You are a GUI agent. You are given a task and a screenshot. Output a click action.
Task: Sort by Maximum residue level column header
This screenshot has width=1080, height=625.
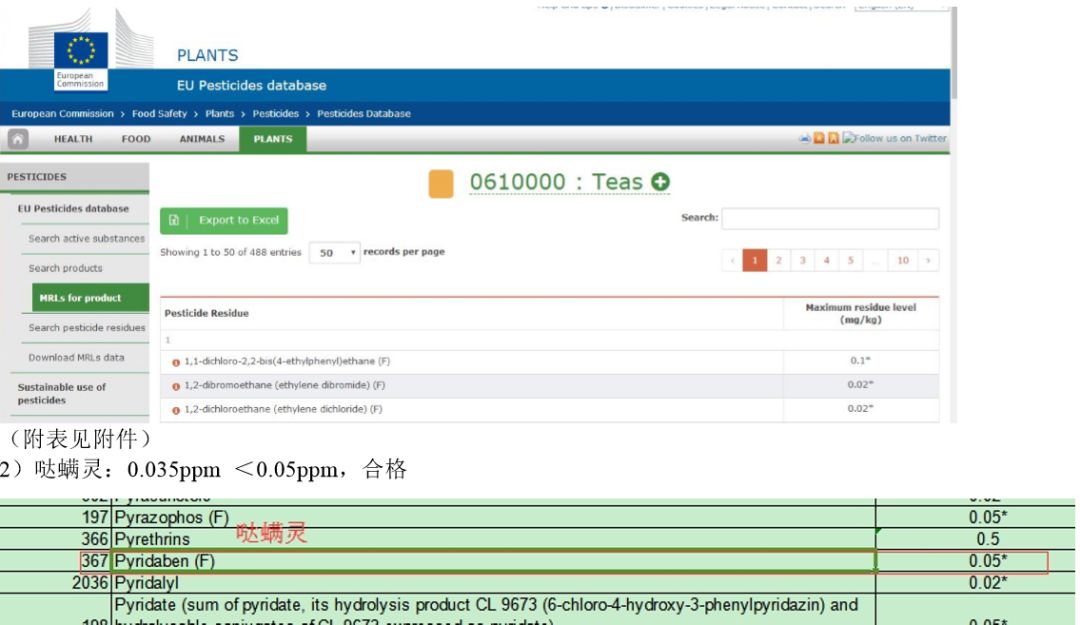[861, 314]
